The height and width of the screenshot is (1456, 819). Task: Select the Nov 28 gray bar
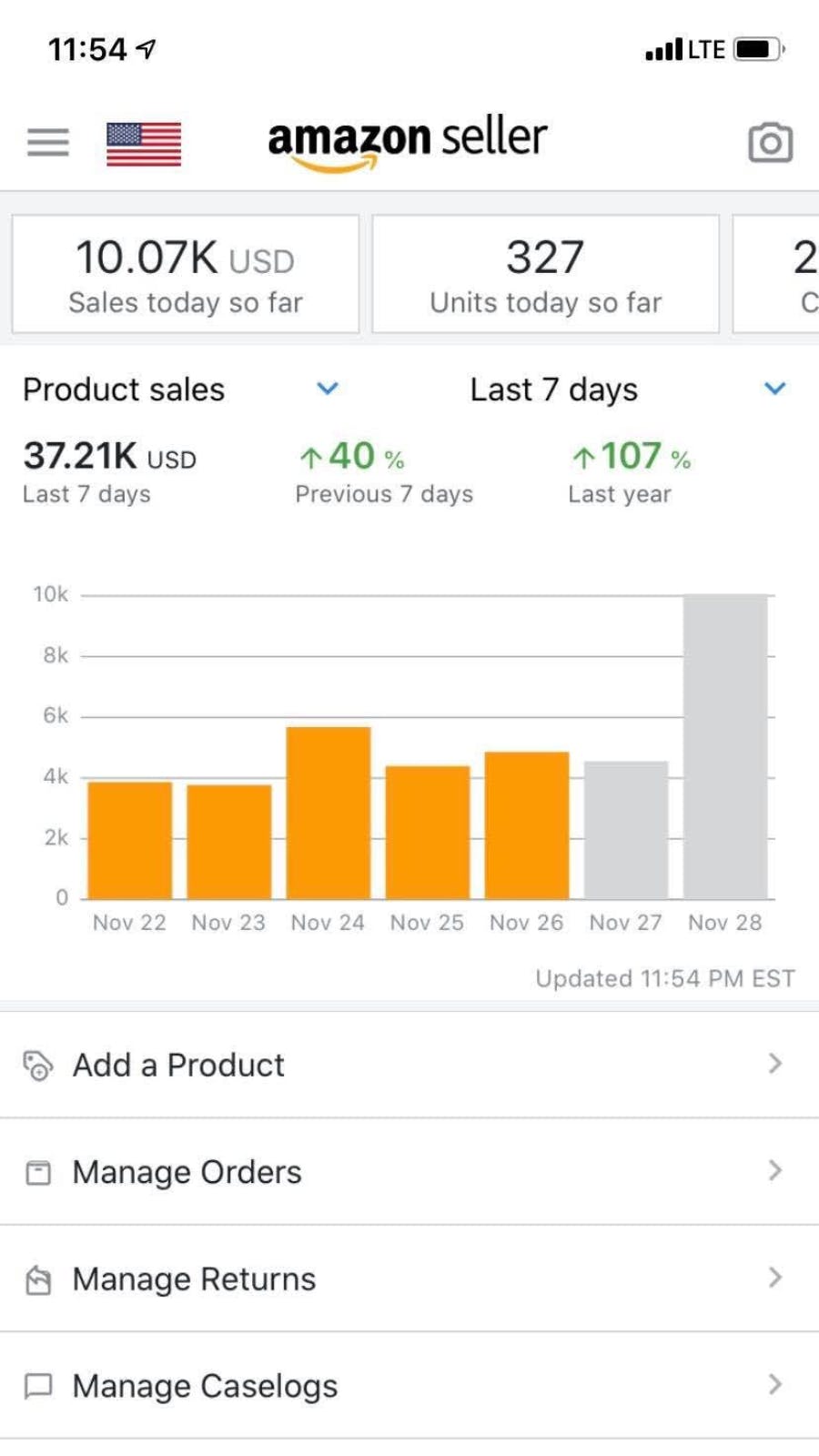tap(725, 746)
